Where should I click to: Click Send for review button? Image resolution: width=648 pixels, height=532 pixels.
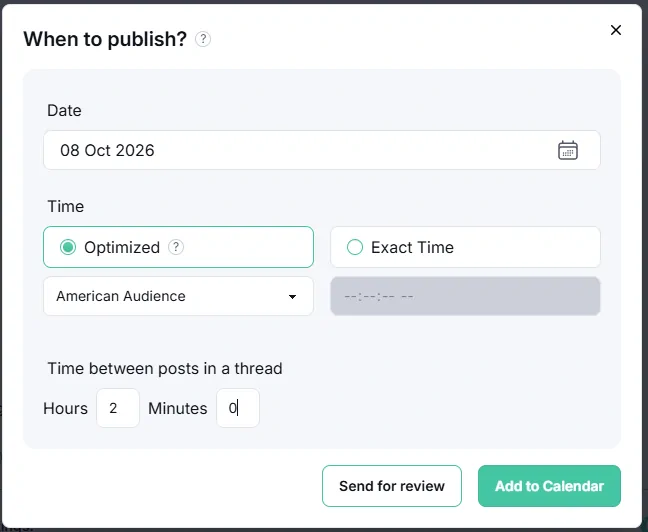pos(392,486)
